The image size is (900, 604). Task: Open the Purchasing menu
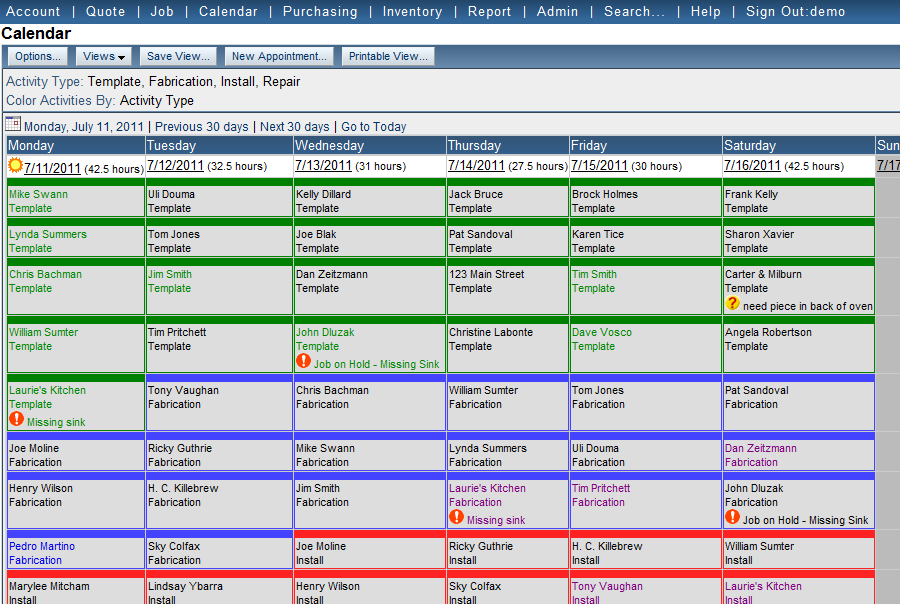(319, 12)
